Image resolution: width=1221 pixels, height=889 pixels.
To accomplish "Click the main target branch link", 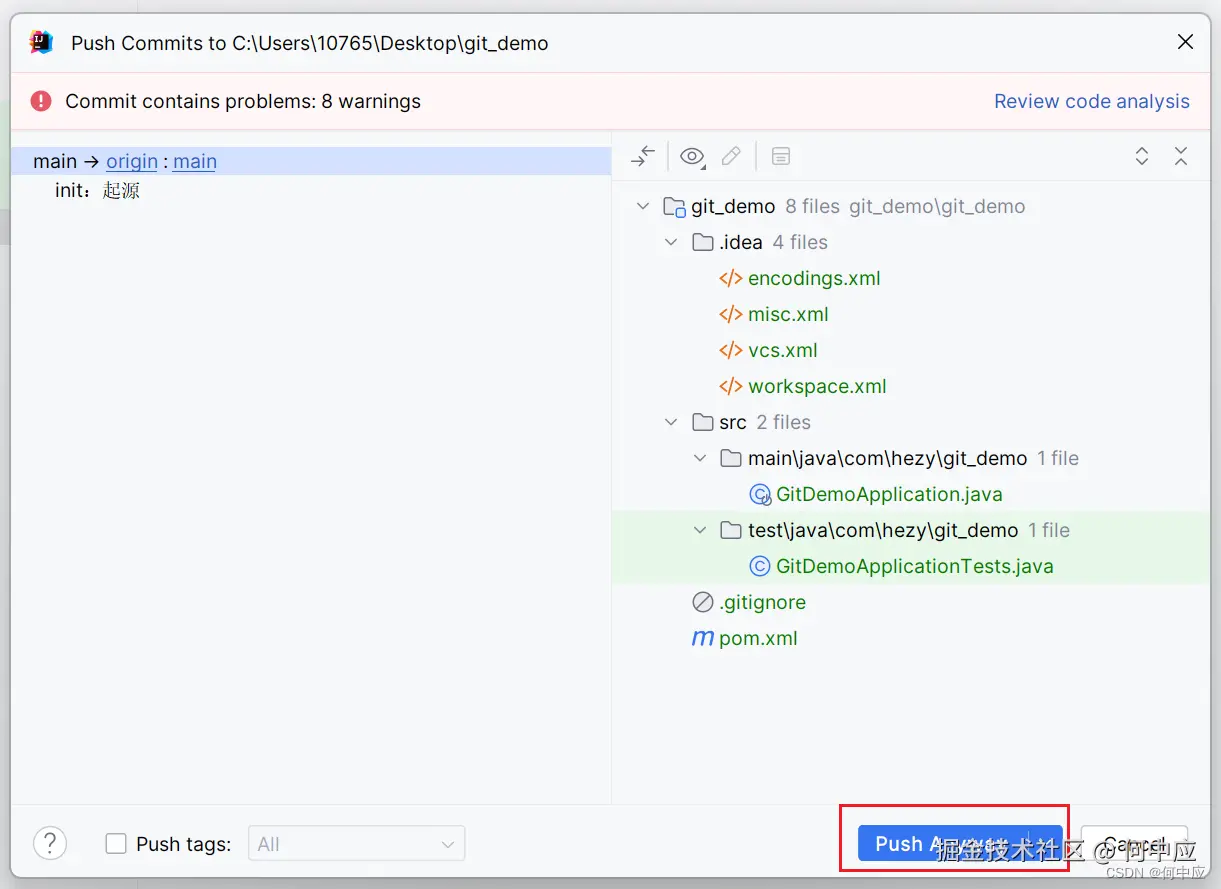I will 195,161.
